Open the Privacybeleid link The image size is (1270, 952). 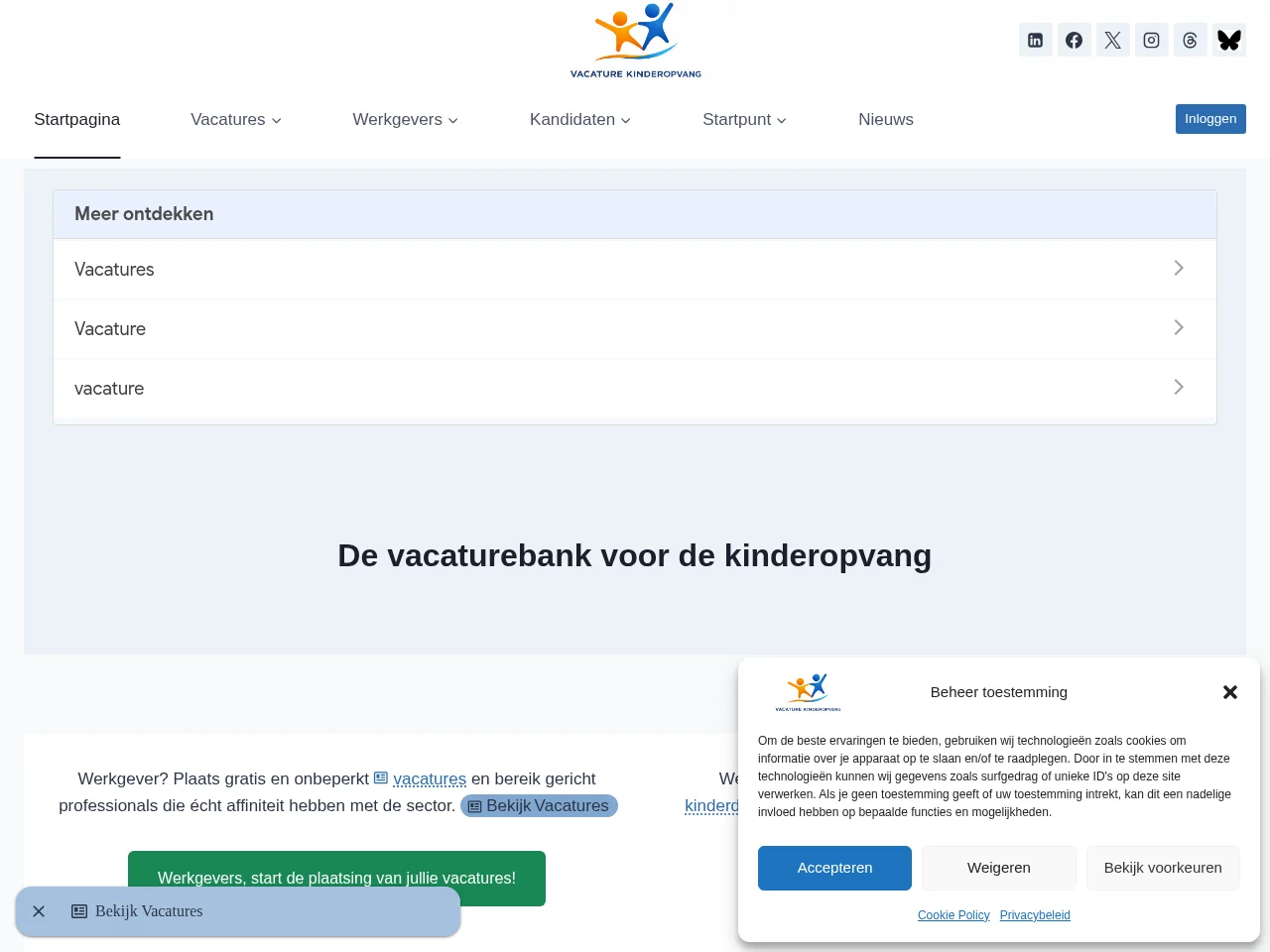pyautogui.click(x=1035, y=915)
